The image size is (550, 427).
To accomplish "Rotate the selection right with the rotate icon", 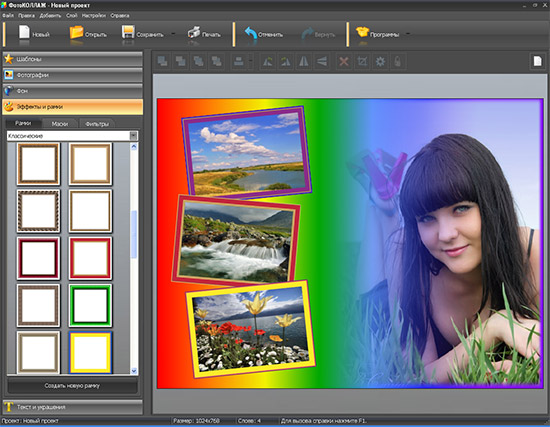I will [286, 61].
